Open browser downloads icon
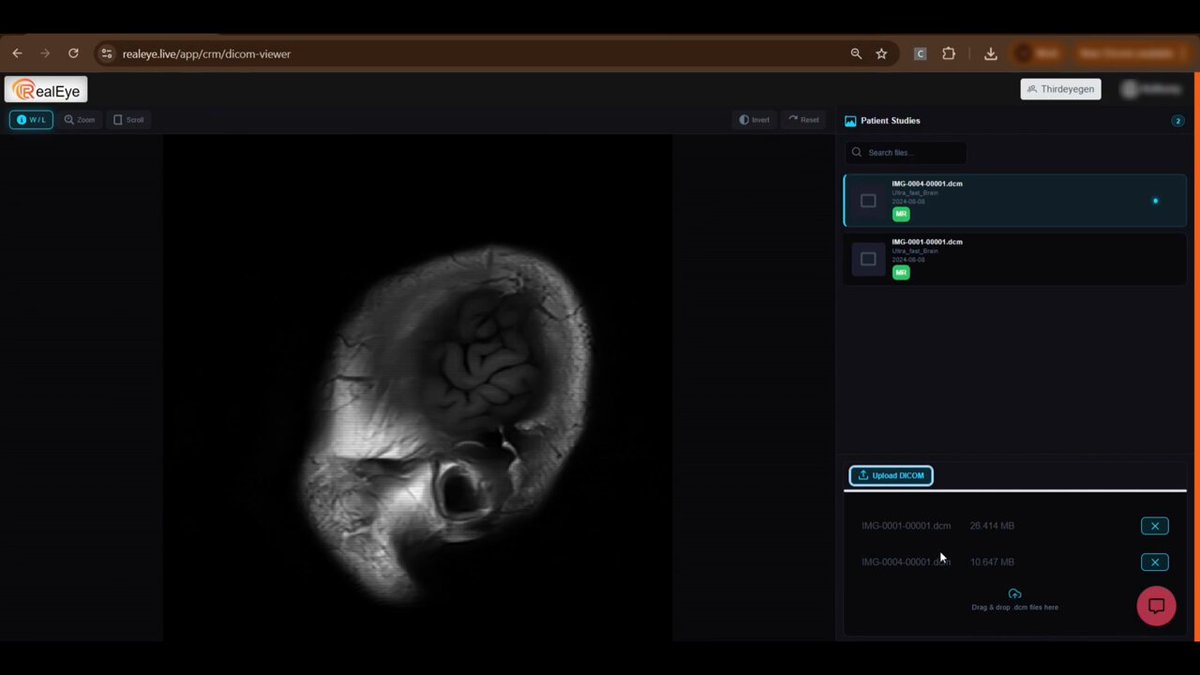 990,54
